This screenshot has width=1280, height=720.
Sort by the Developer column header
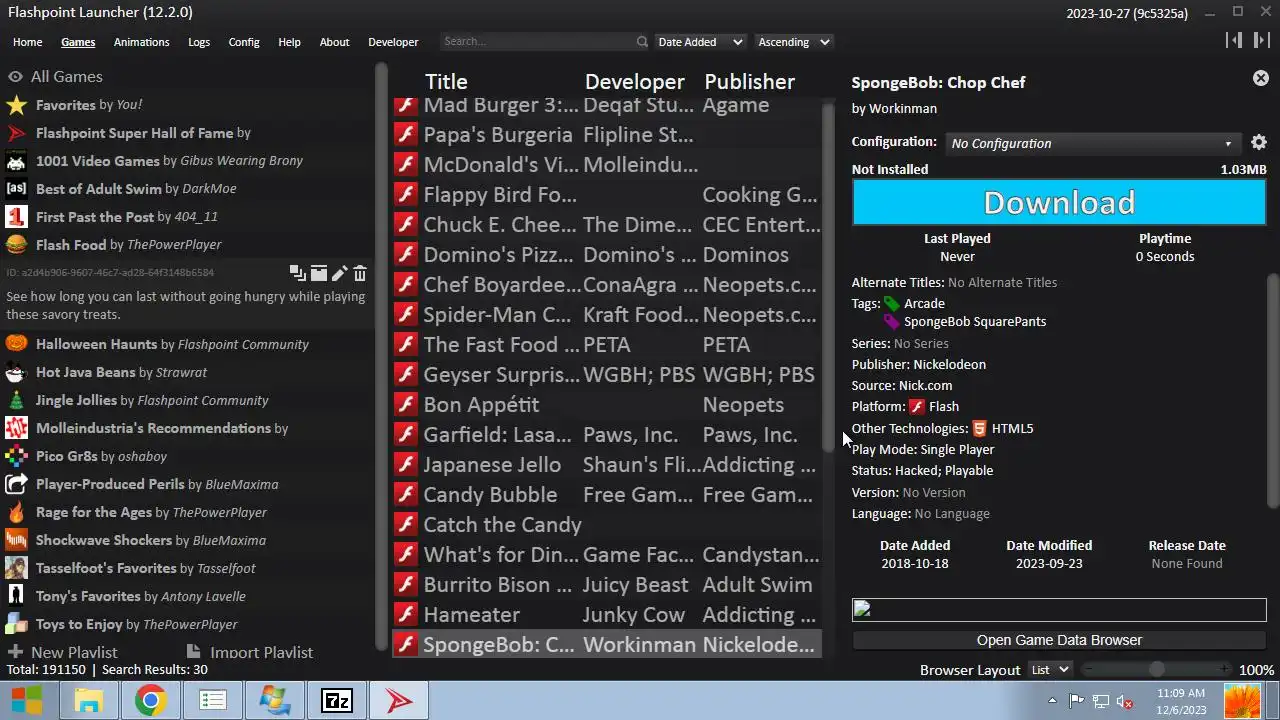click(634, 82)
